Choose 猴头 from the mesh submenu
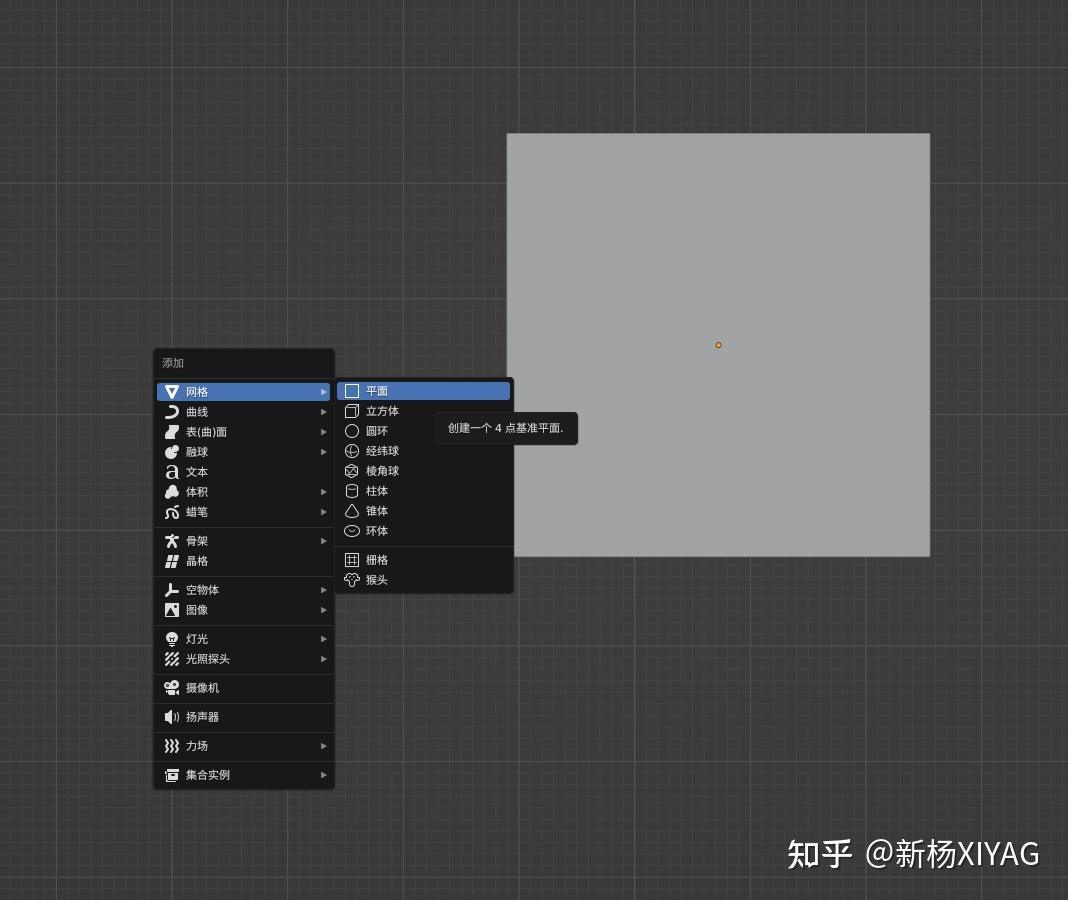This screenshot has height=900, width=1068. click(423, 580)
